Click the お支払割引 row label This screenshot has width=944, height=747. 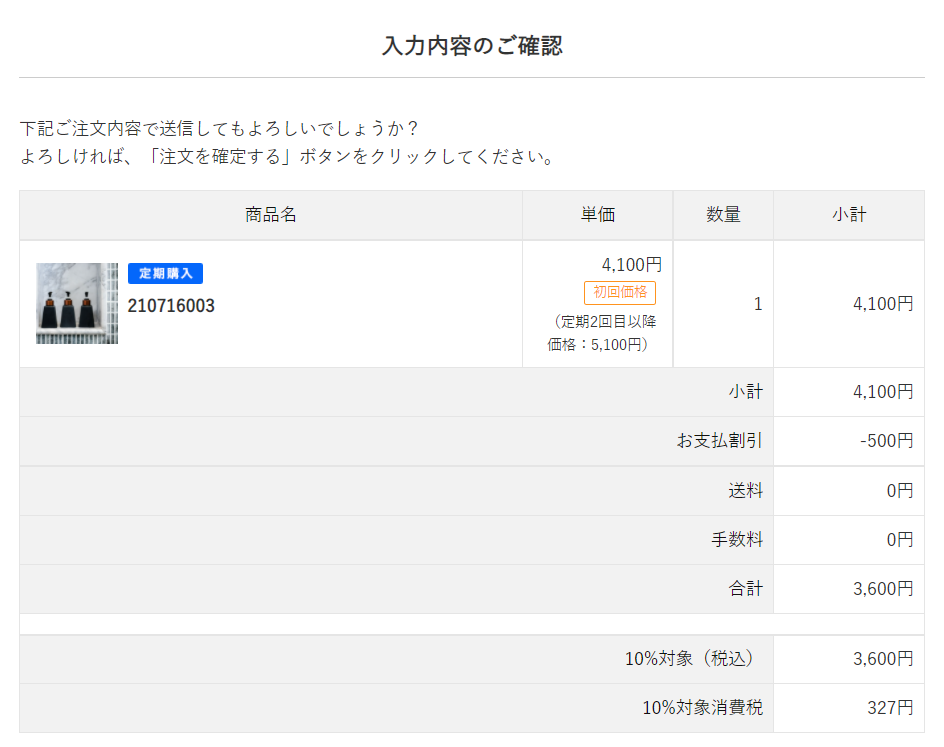click(x=719, y=441)
